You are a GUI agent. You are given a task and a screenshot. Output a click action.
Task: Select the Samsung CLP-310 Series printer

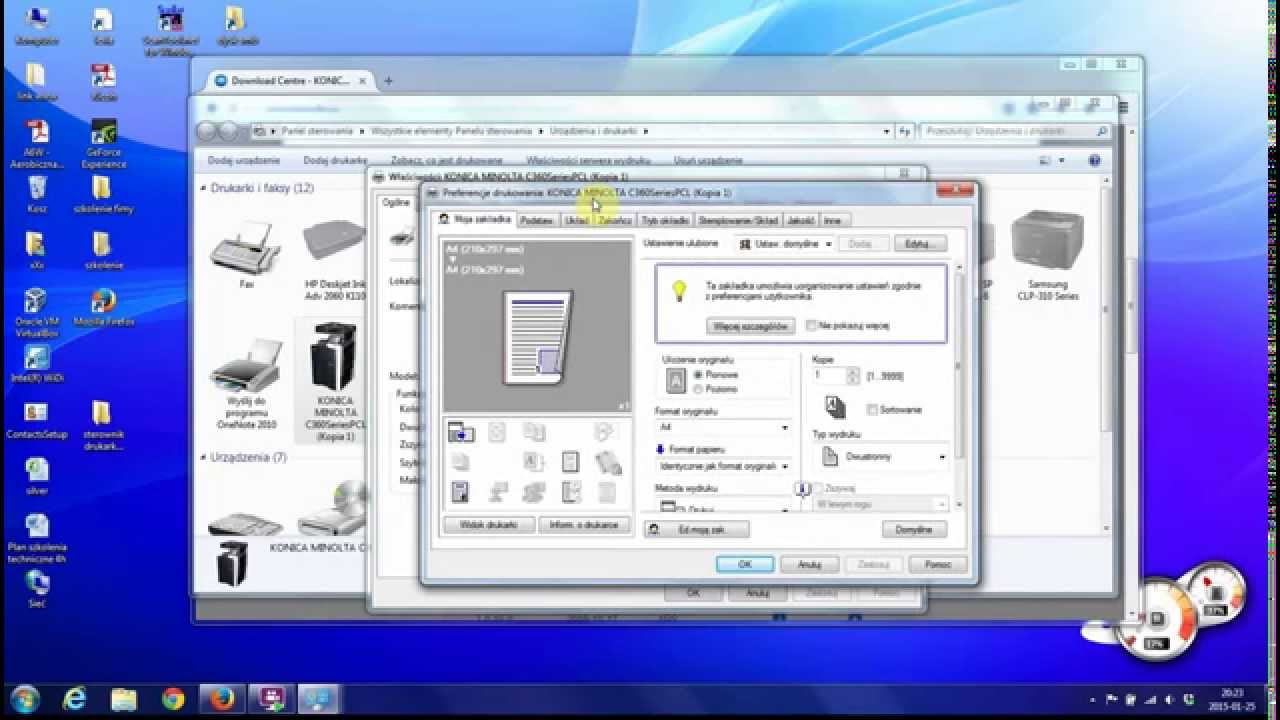[x=1047, y=256]
